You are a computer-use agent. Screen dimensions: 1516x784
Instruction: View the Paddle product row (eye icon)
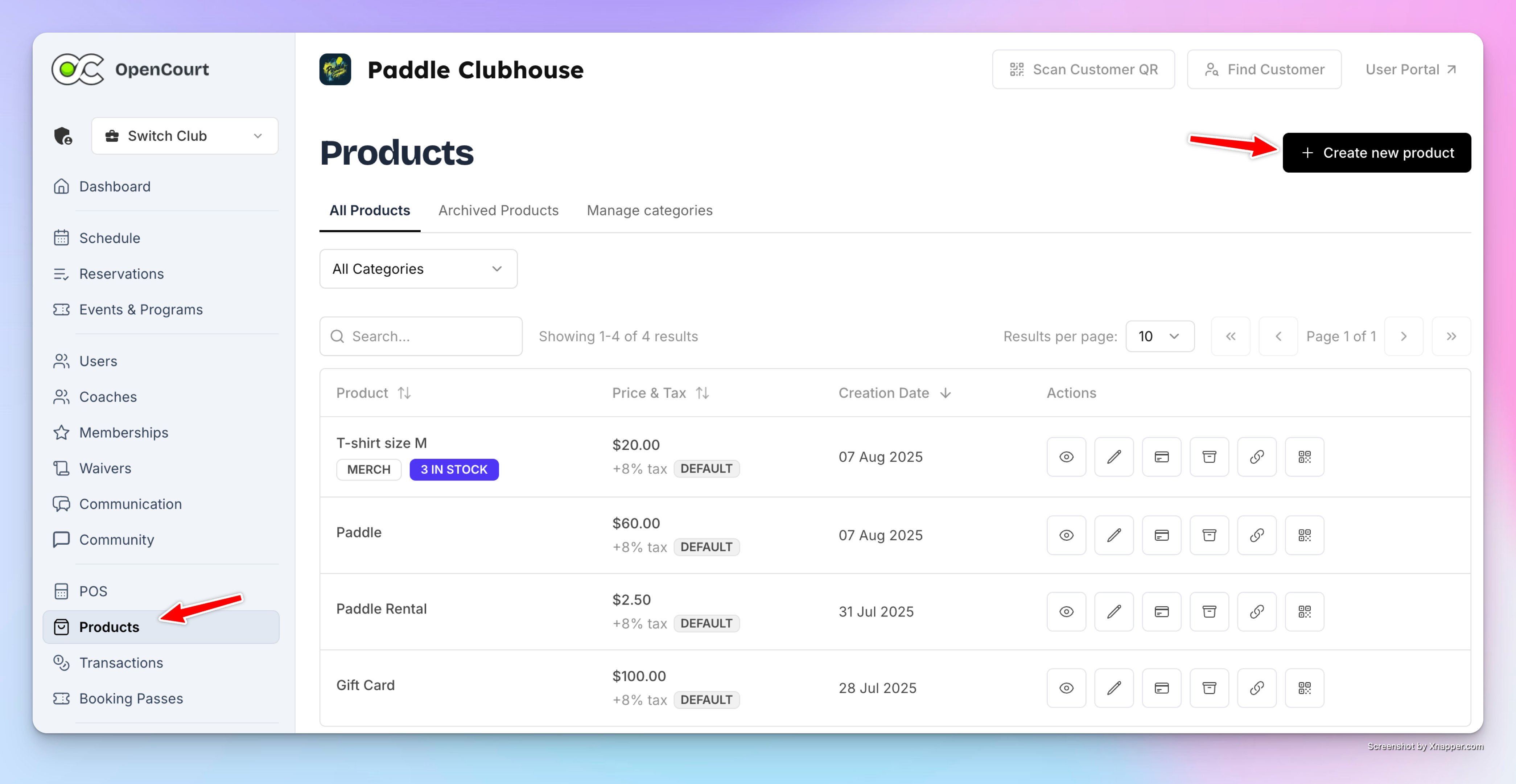(1066, 535)
